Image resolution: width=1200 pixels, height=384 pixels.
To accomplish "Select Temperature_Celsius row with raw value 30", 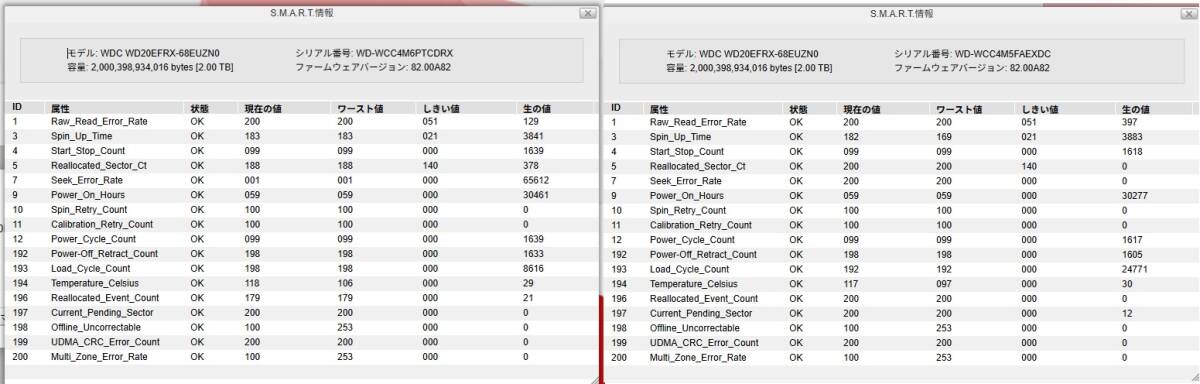I will [x=901, y=284].
